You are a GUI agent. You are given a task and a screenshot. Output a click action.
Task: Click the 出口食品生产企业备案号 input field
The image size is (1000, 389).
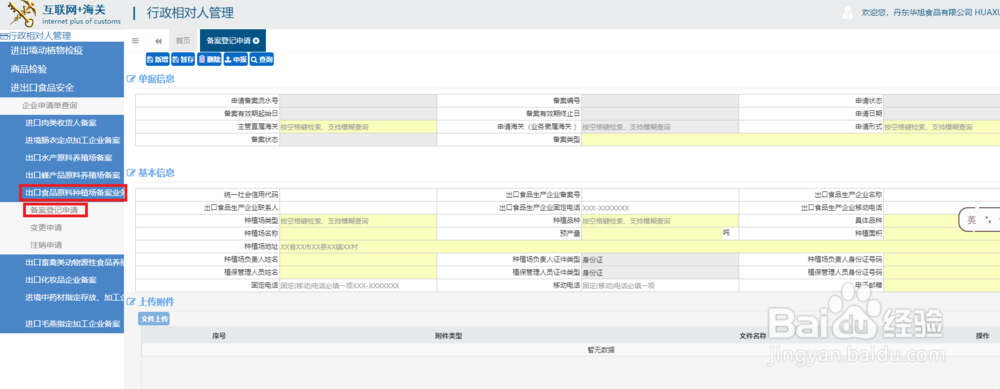coord(660,194)
